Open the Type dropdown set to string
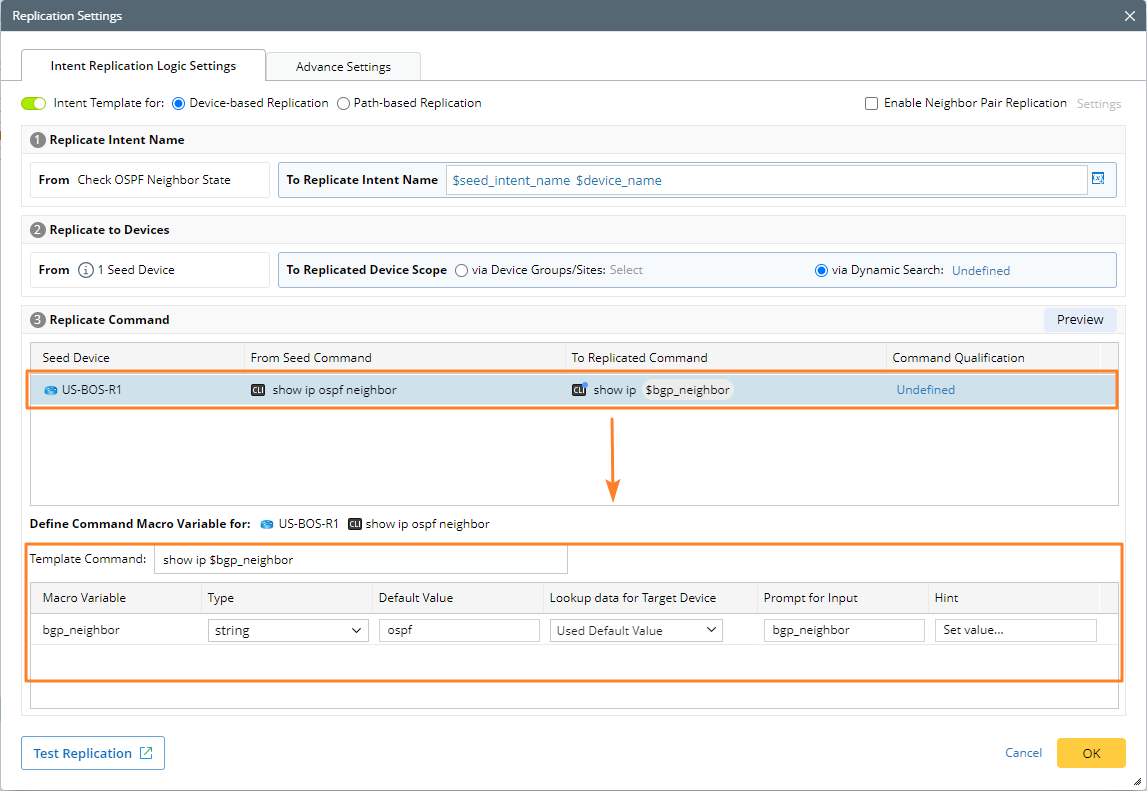Viewport: 1147px width, 791px height. tap(288, 630)
